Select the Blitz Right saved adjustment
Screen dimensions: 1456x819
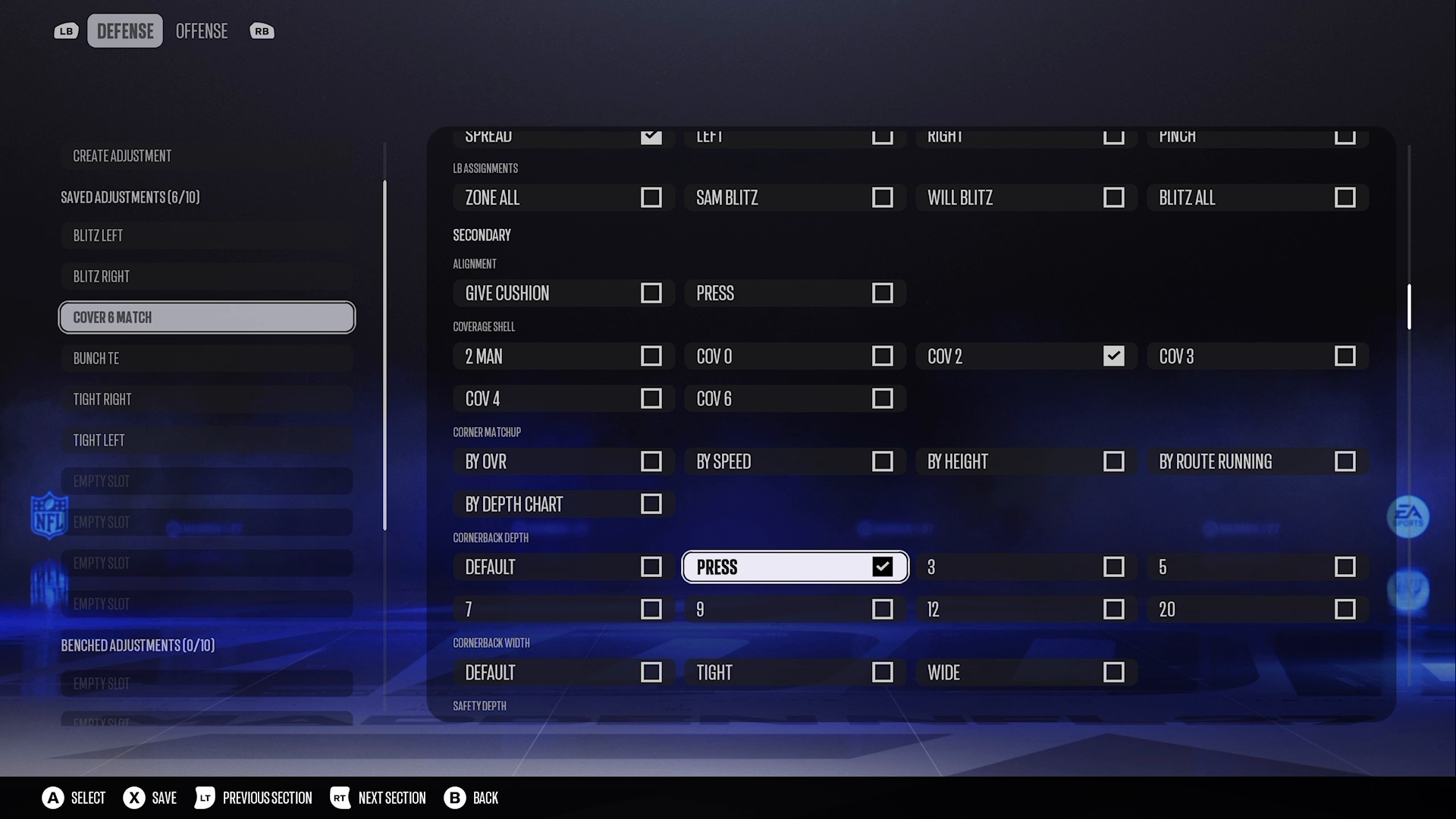tap(206, 277)
